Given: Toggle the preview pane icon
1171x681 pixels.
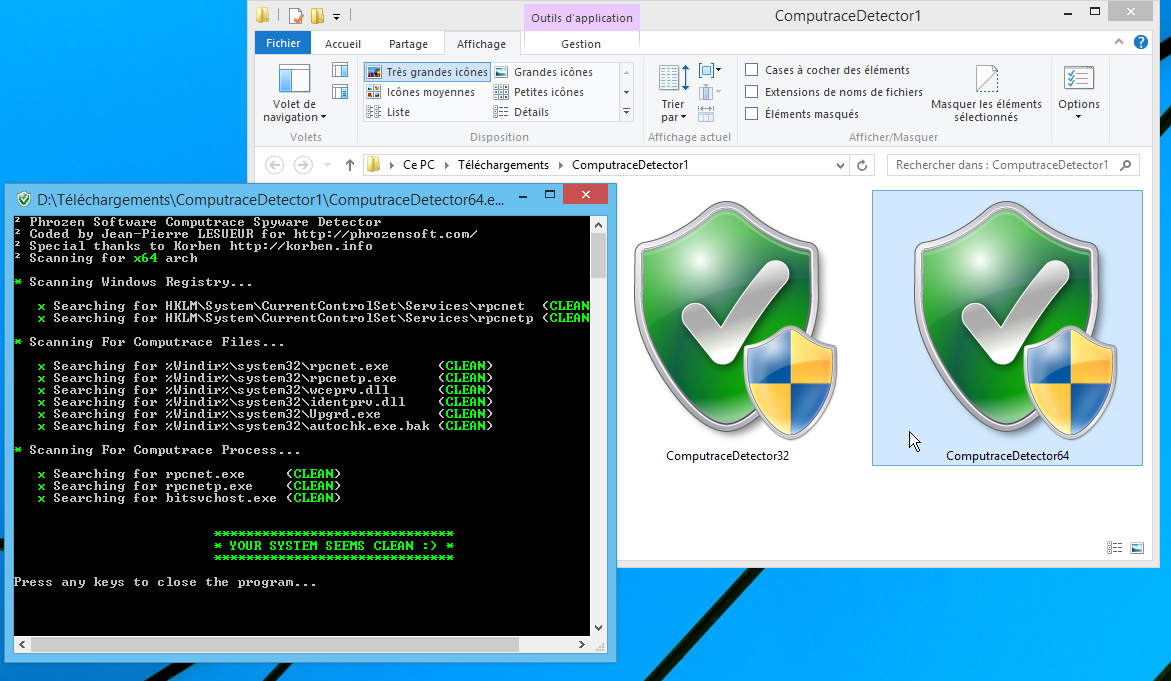Looking at the screenshot, I should tap(340, 70).
